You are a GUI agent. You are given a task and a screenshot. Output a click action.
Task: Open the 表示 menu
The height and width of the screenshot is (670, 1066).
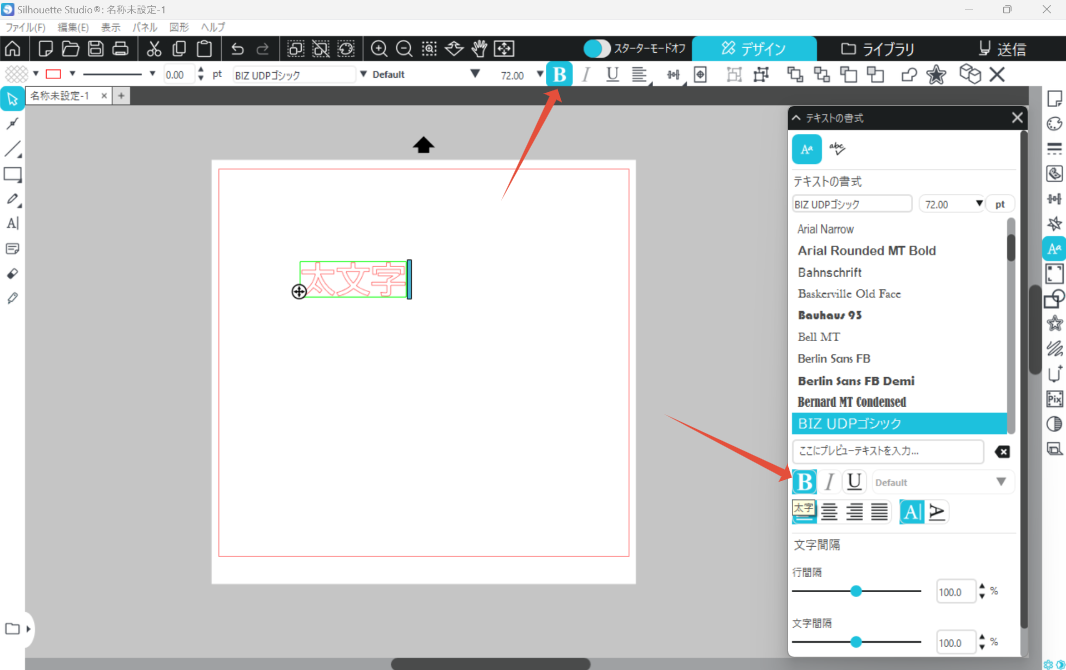pyautogui.click(x=110, y=27)
